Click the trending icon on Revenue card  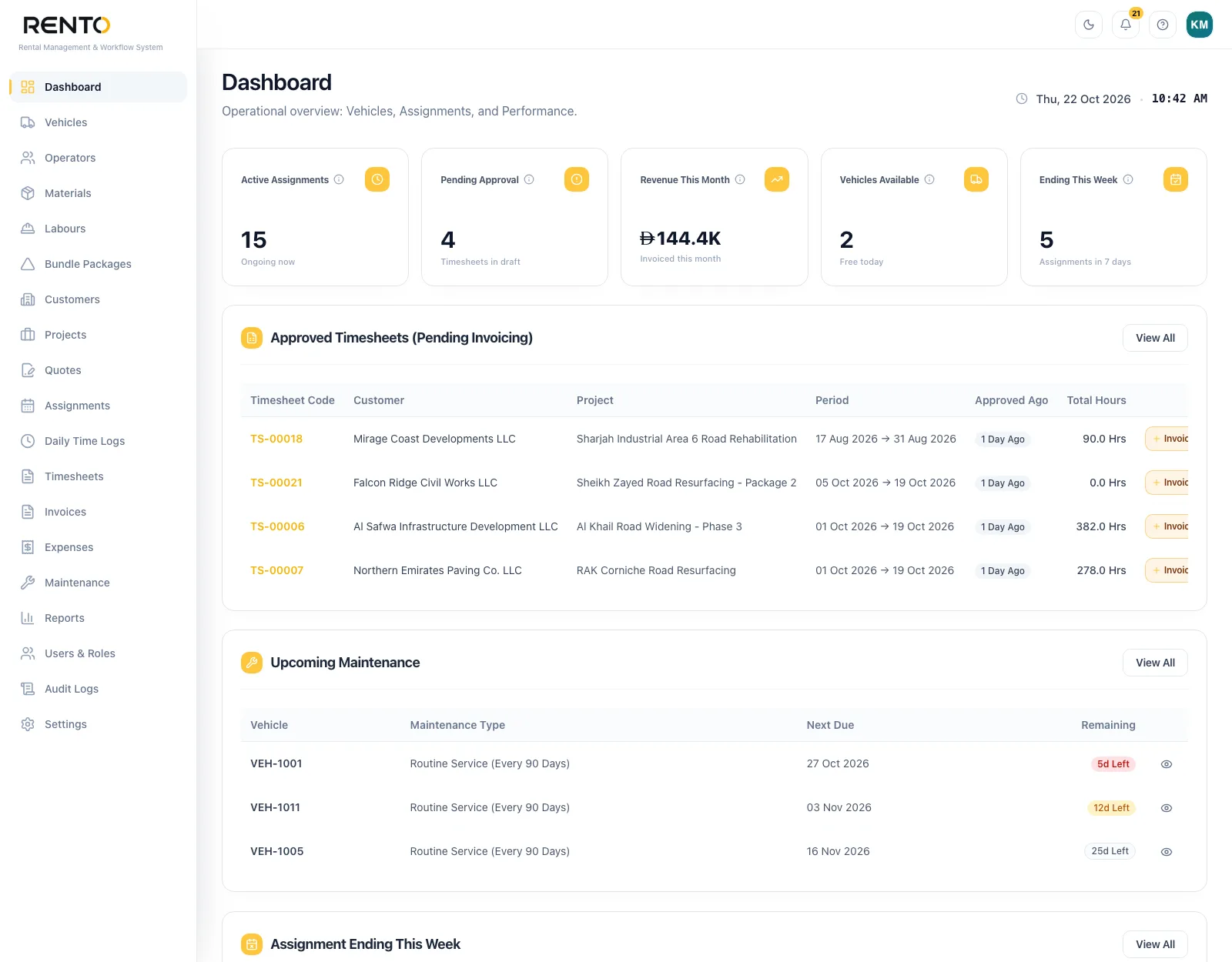click(777, 179)
